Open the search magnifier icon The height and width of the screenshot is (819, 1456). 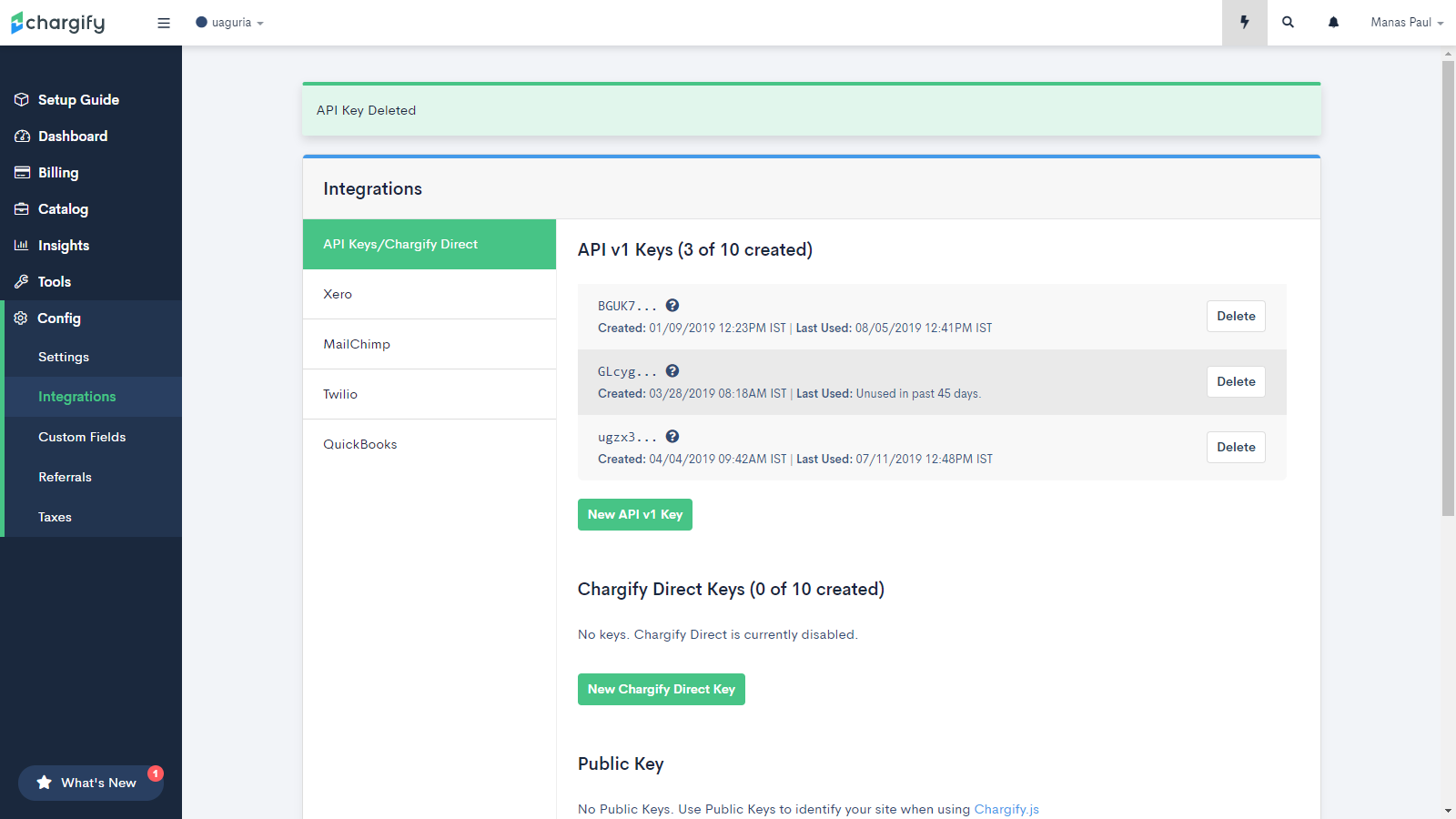point(1289,23)
